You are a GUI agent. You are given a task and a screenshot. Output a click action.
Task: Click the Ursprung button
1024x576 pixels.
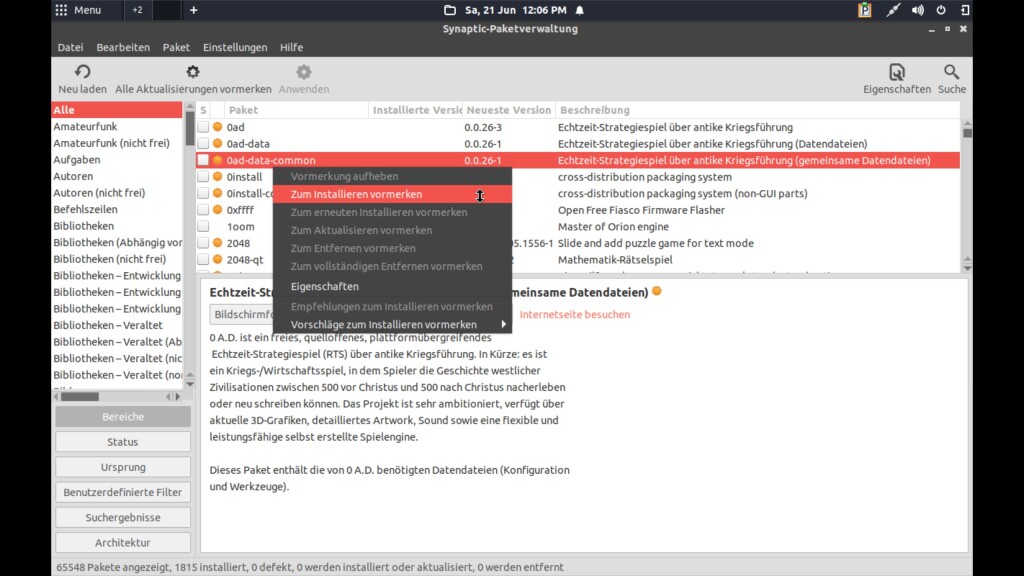point(123,467)
